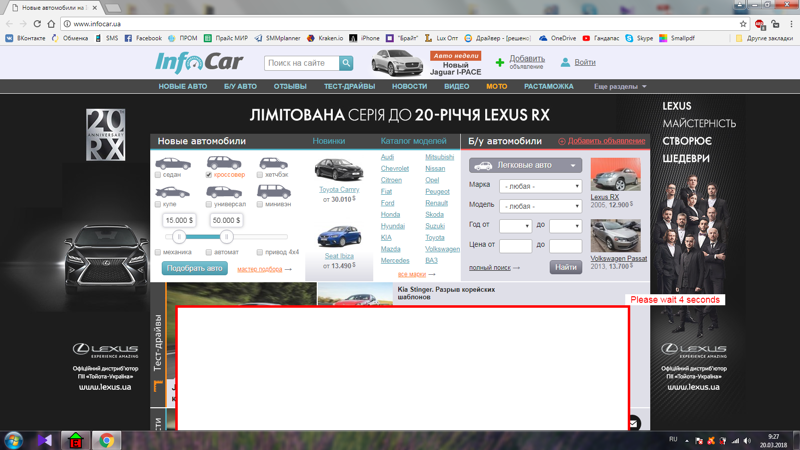This screenshot has width=800, height=450.
Task: Open Chrome home page button
Action: 51,23
